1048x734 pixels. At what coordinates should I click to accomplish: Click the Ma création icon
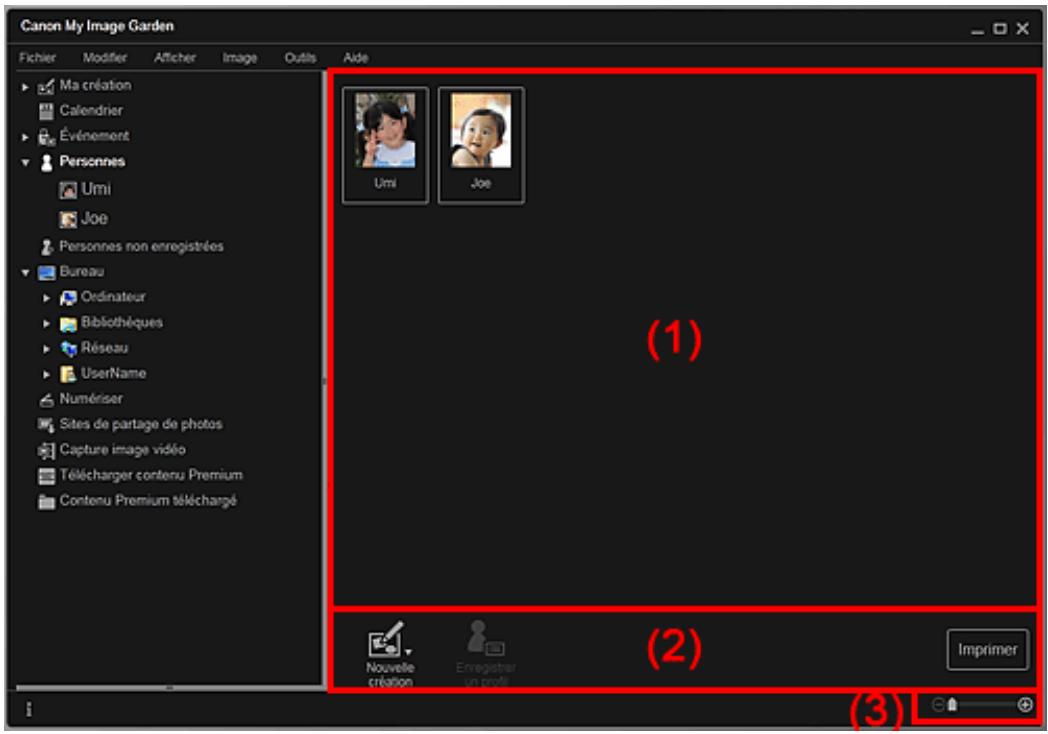point(46,86)
